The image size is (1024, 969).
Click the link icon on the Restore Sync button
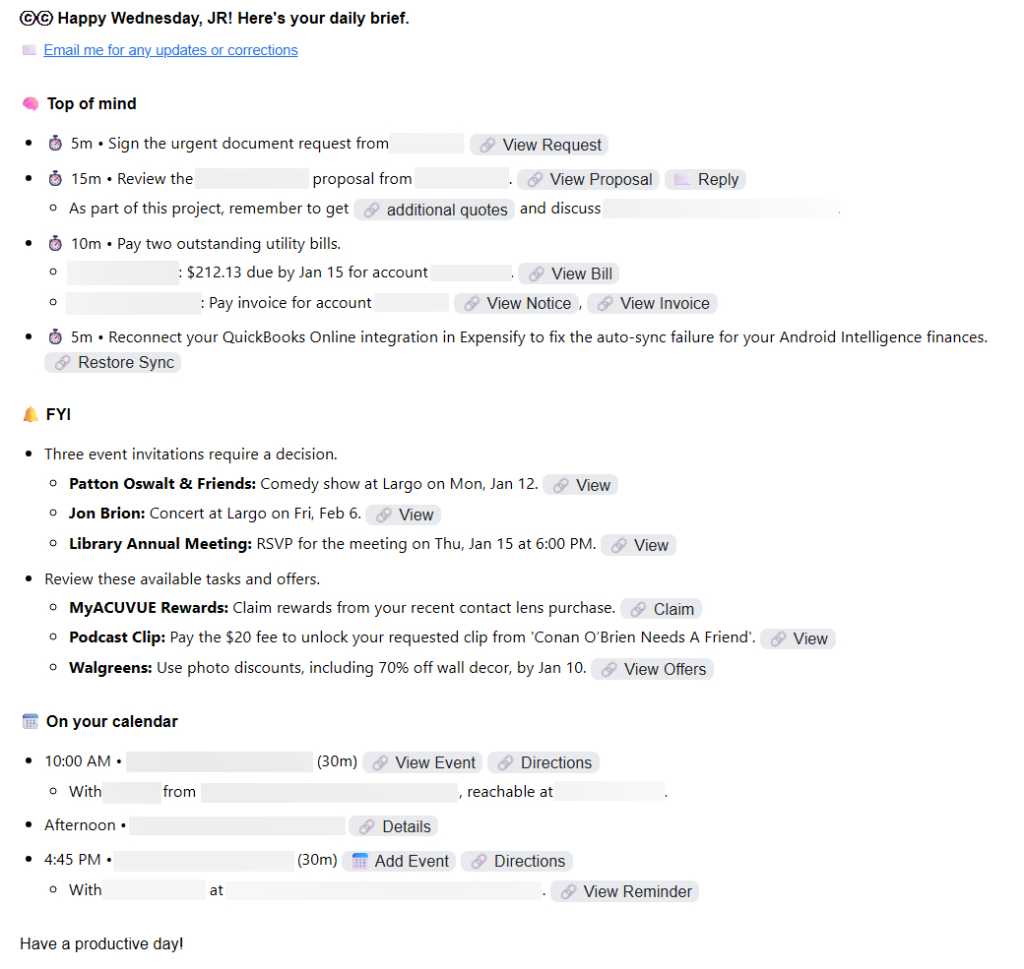(x=60, y=363)
